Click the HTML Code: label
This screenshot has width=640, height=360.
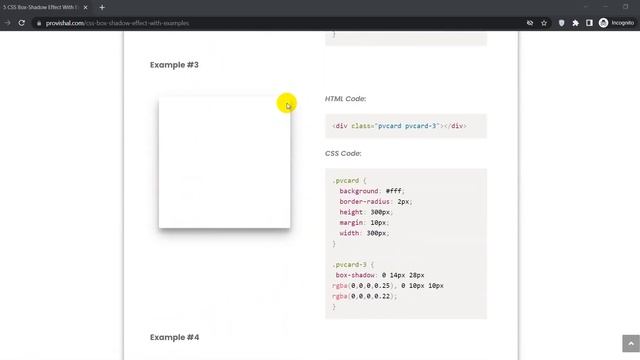[x=345, y=99]
